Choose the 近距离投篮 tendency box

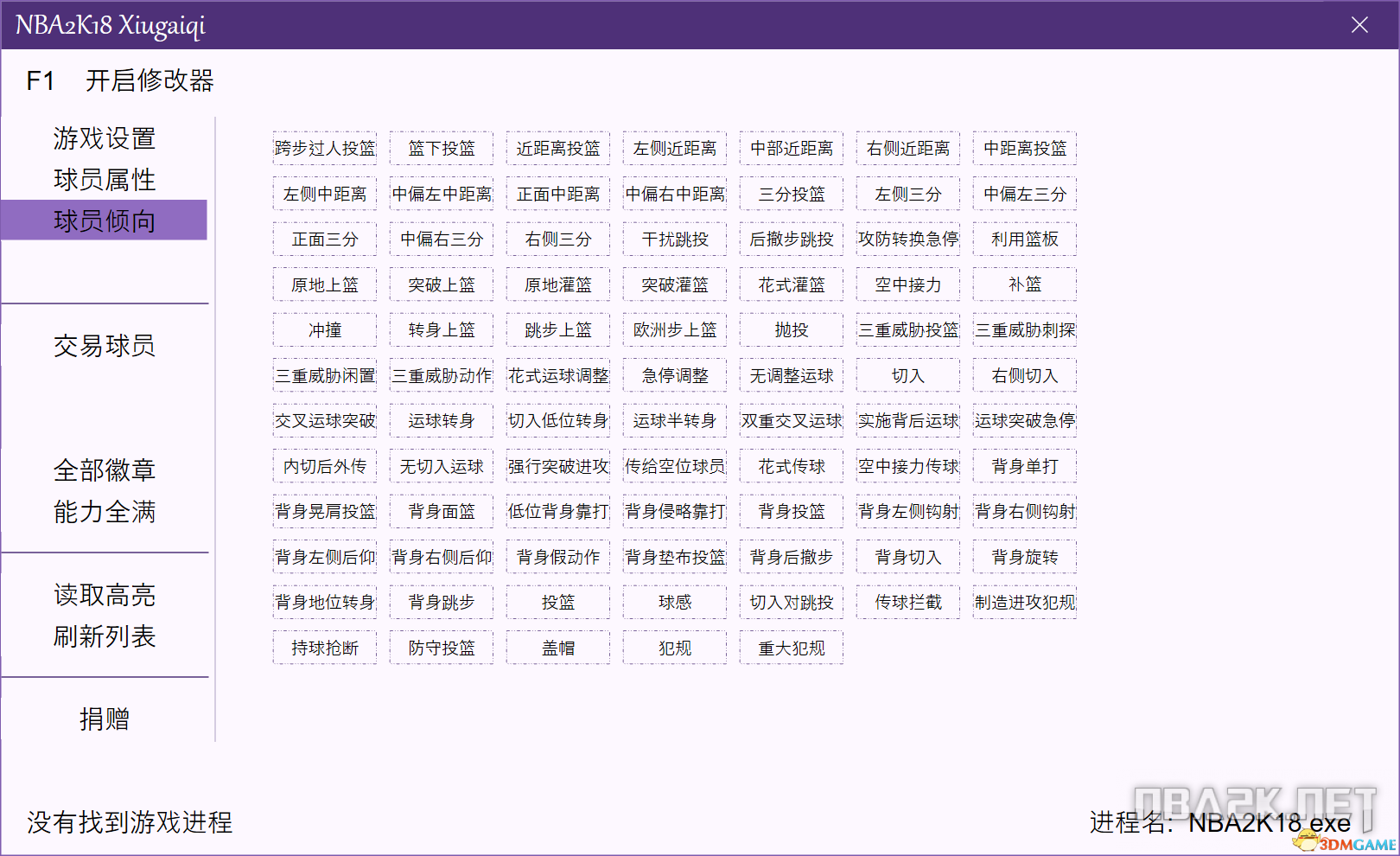pos(558,148)
